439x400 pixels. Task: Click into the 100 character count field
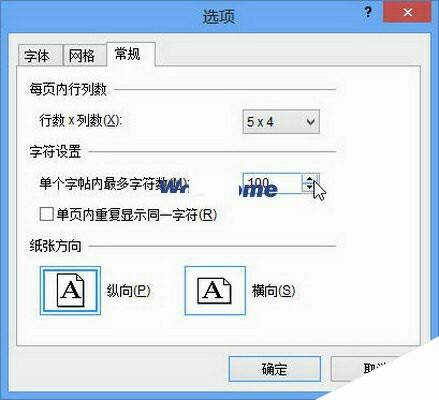coord(273,183)
